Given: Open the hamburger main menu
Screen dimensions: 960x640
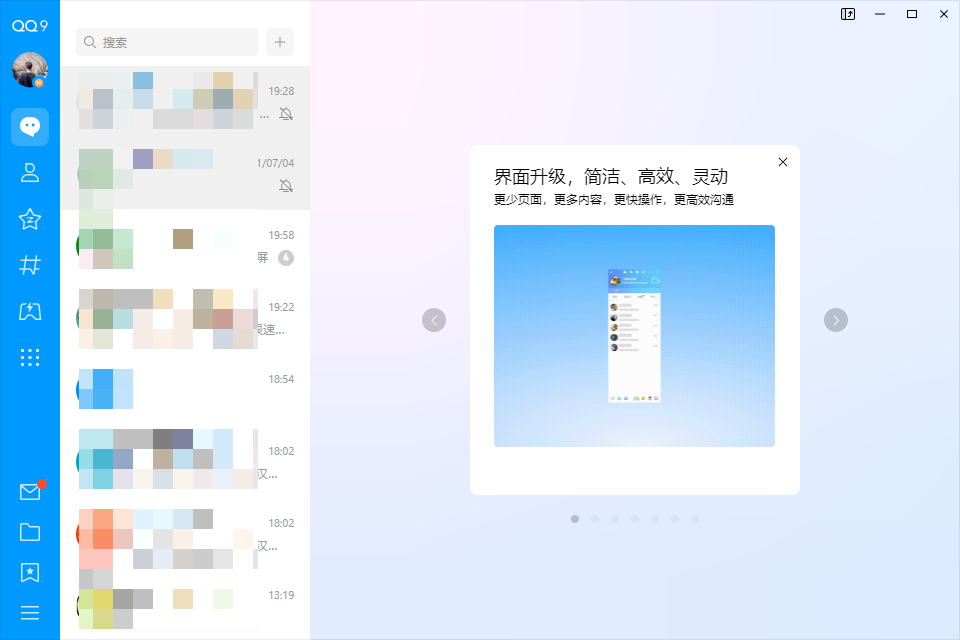Looking at the screenshot, I should [30, 612].
